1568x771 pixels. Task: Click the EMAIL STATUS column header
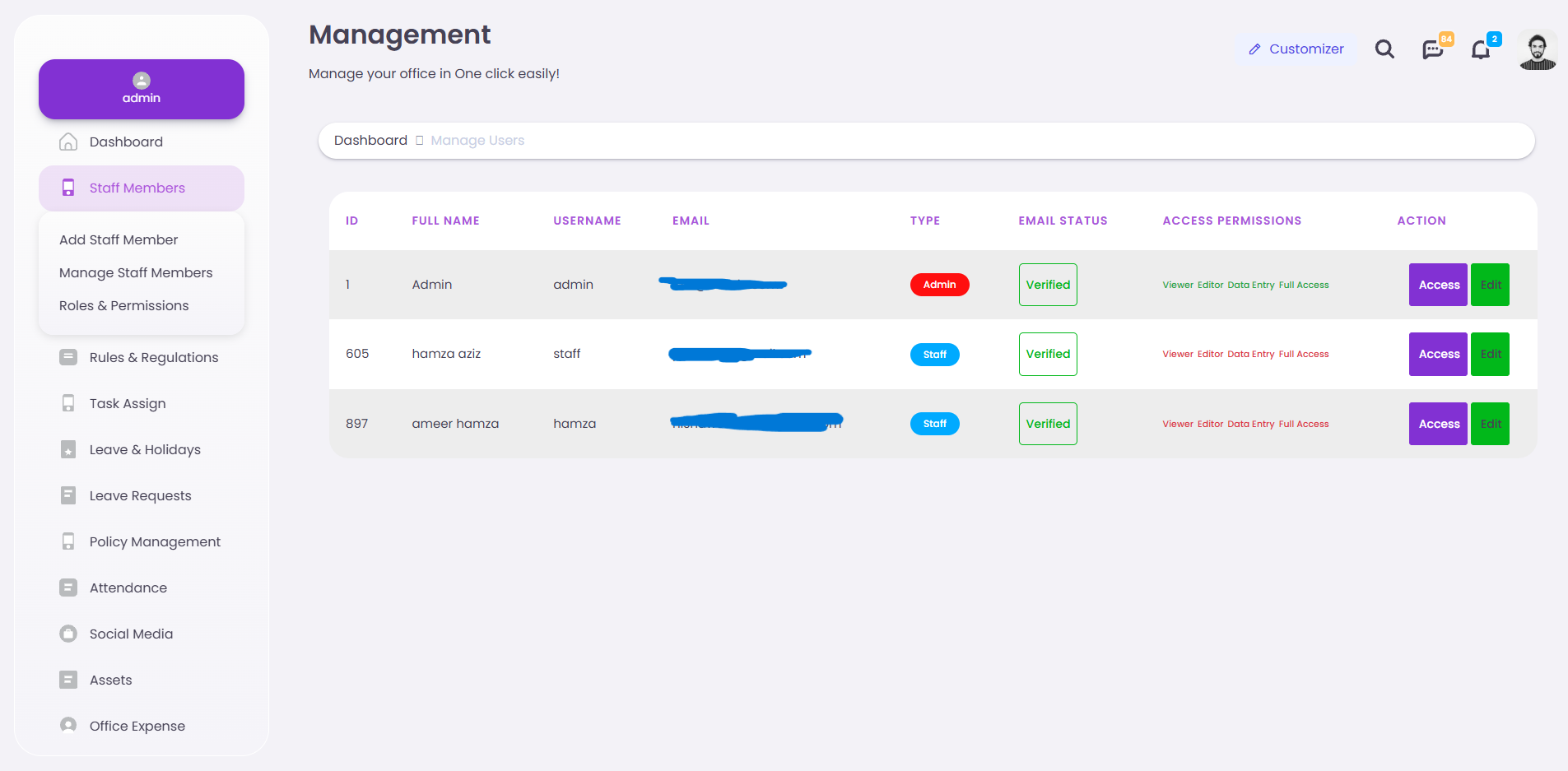coord(1063,221)
